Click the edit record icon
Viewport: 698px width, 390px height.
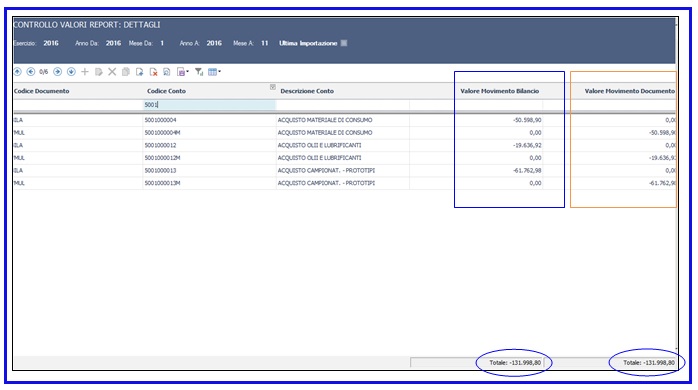pos(98,72)
